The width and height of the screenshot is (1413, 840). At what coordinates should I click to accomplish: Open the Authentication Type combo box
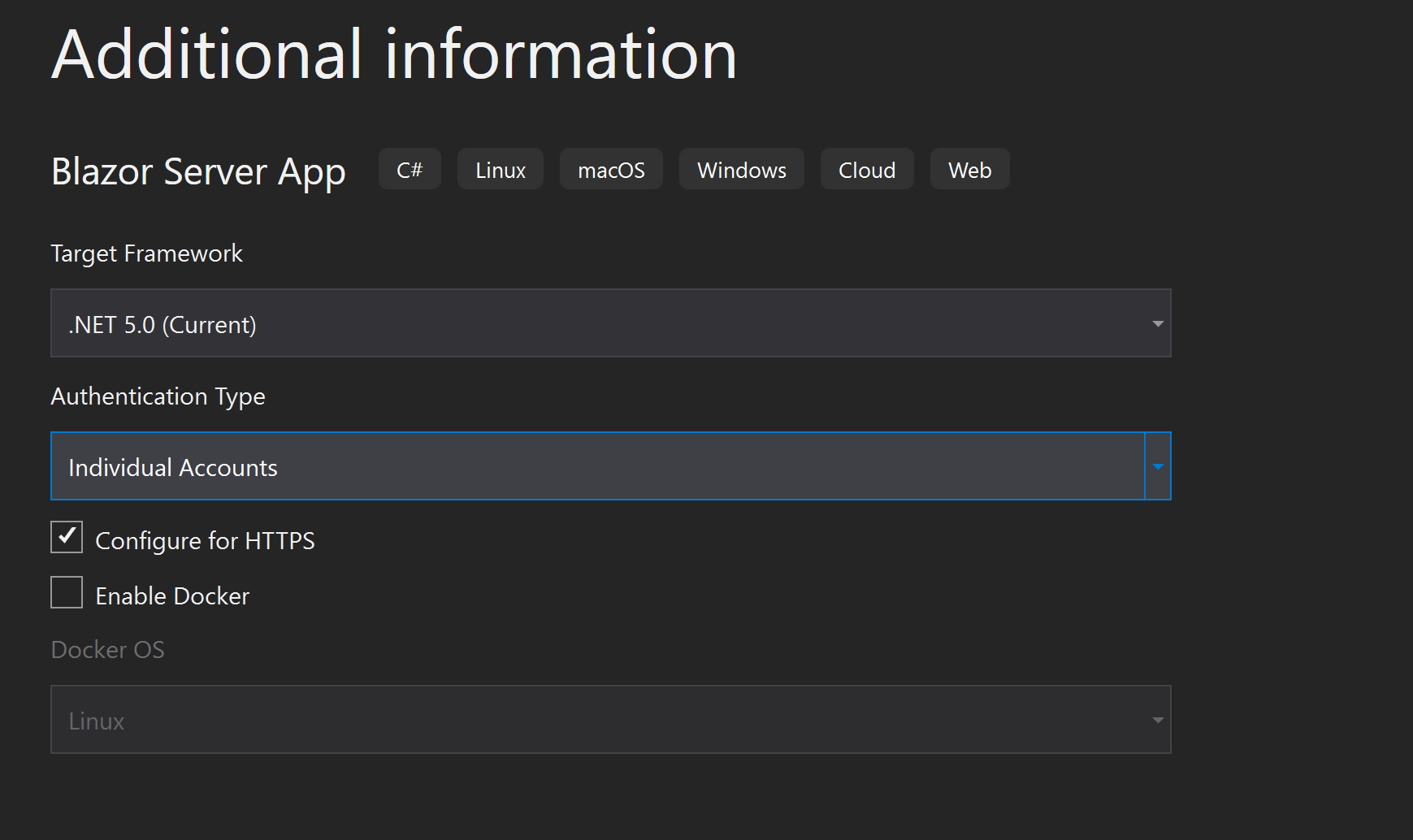point(610,466)
